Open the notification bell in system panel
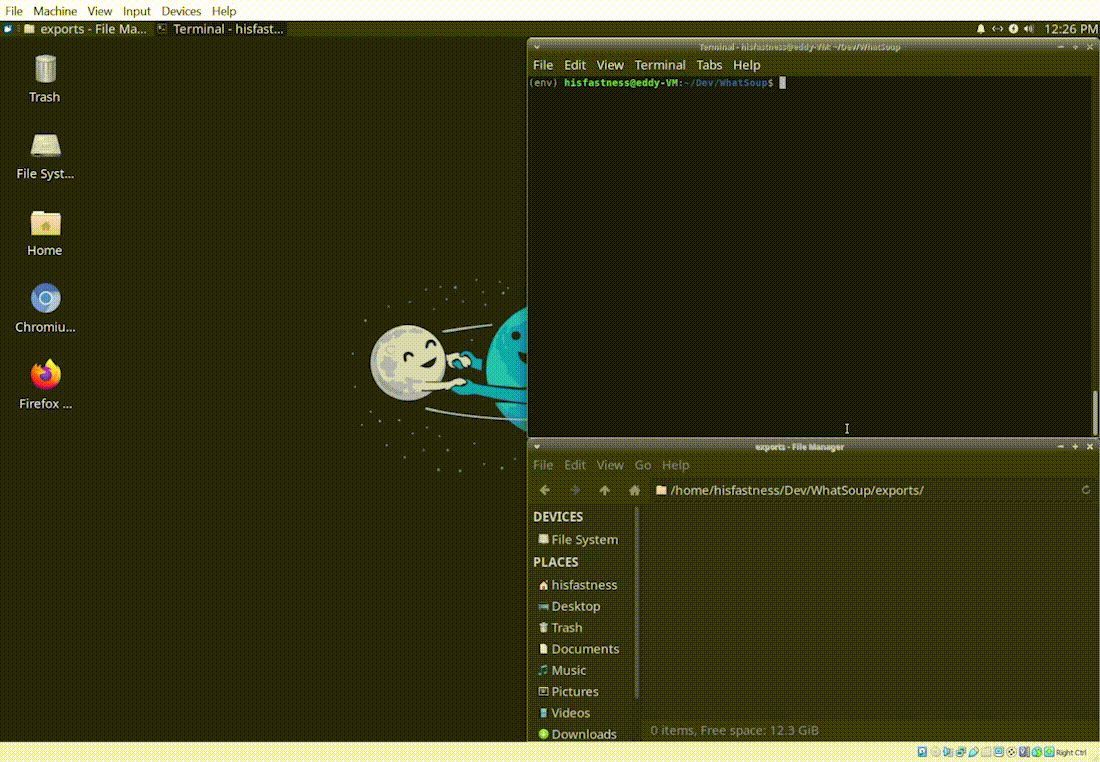The image size is (1100, 762). coord(981,29)
